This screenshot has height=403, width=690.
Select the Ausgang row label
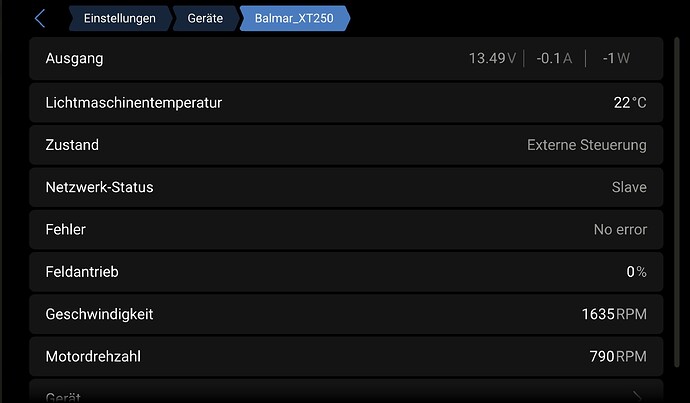tap(74, 59)
